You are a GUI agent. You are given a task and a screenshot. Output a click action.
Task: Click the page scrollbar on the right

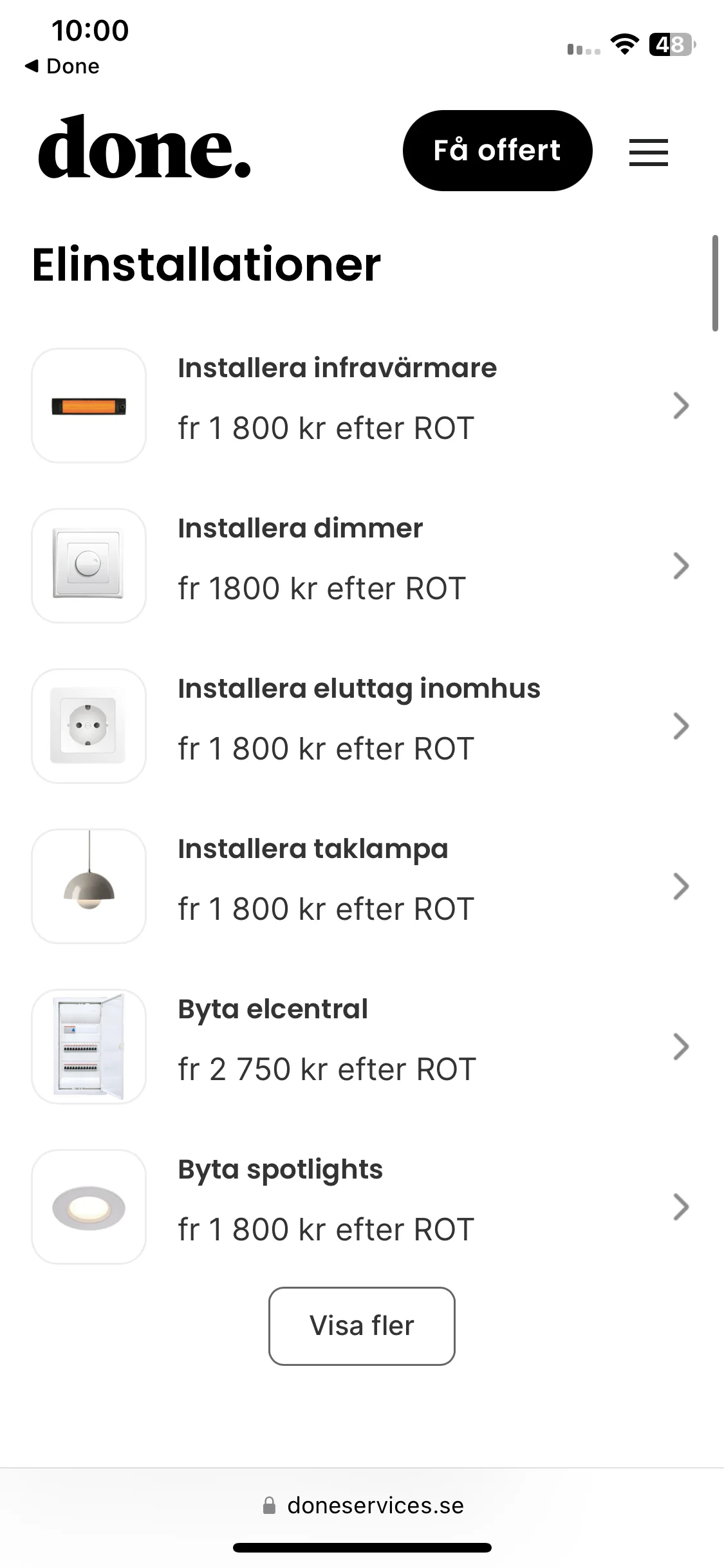(715, 283)
